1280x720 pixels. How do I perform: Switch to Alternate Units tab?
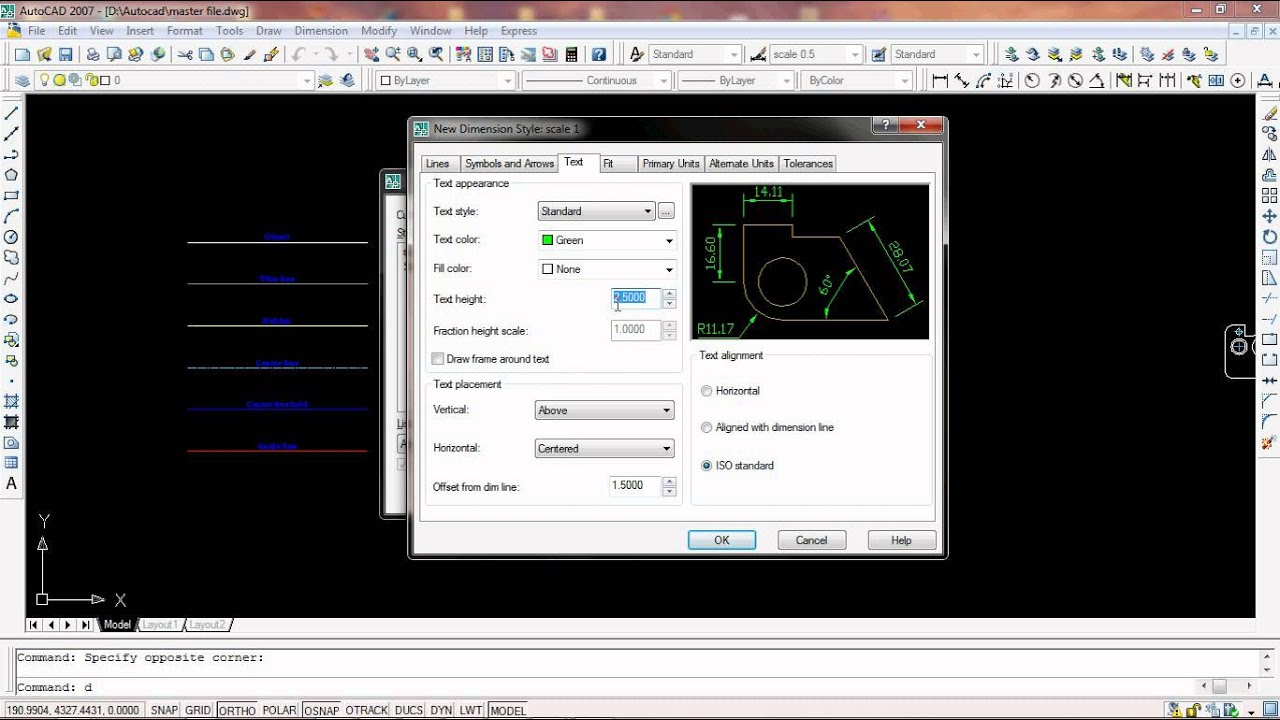741,164
